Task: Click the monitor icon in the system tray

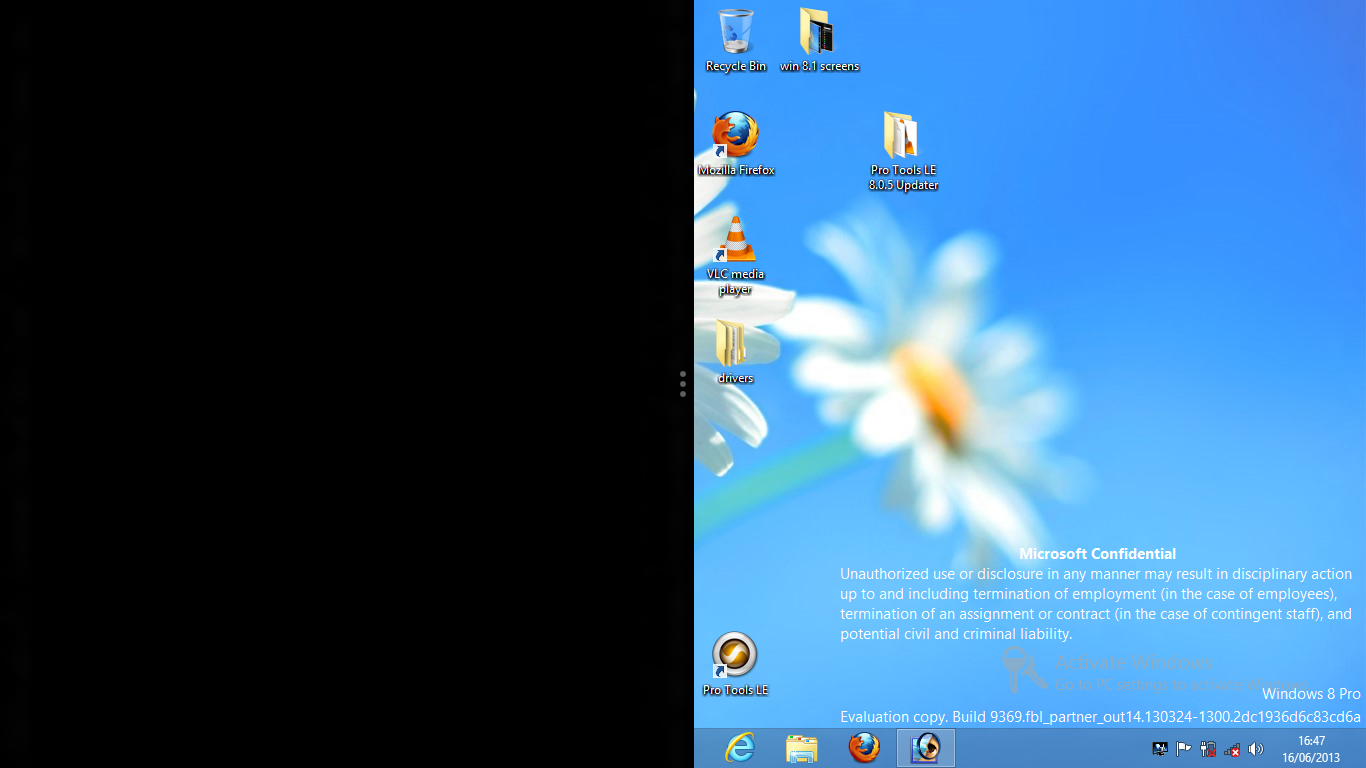Action: (x=1160, y=748)
